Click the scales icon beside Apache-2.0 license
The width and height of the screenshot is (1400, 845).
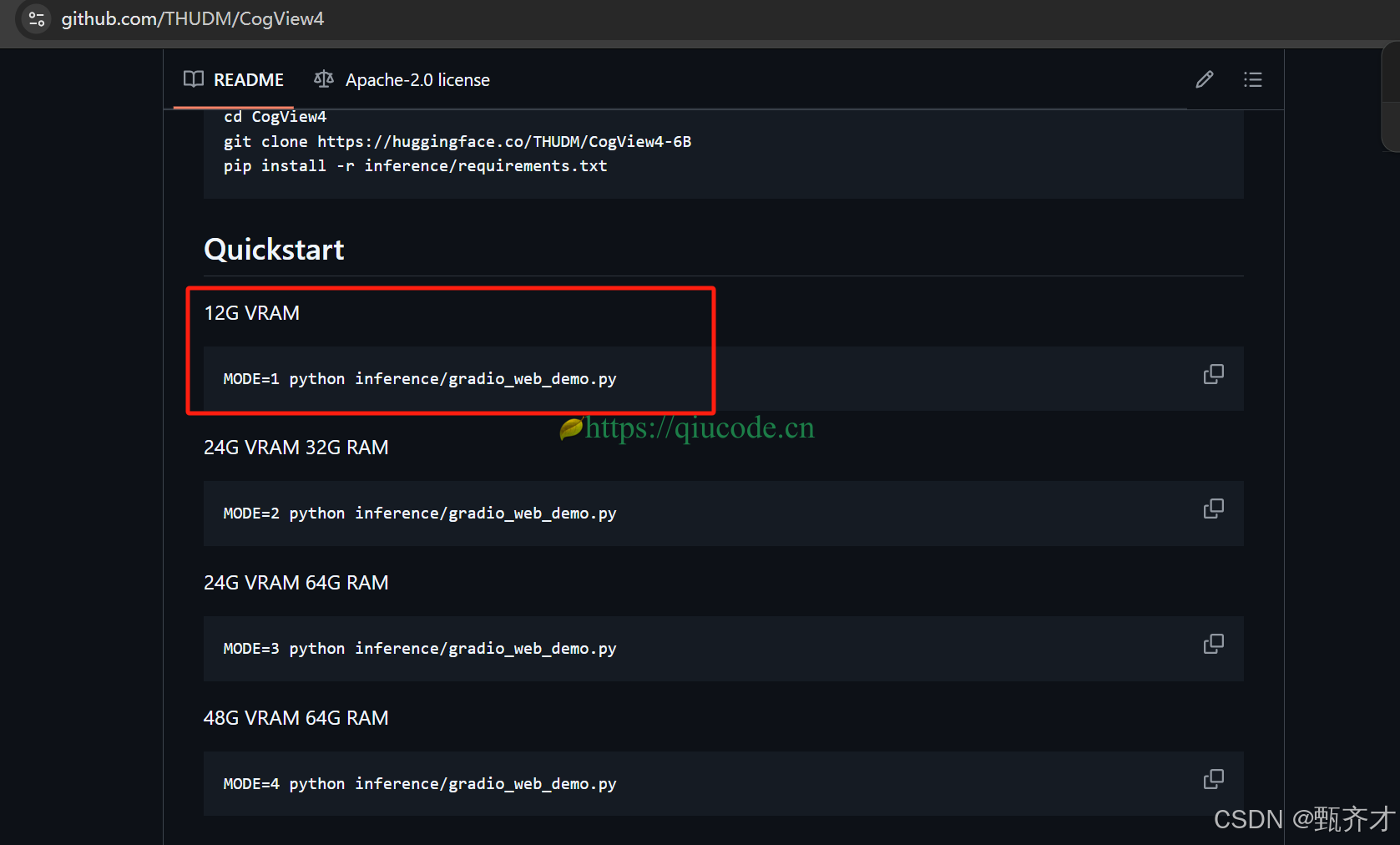click(324, 79)
